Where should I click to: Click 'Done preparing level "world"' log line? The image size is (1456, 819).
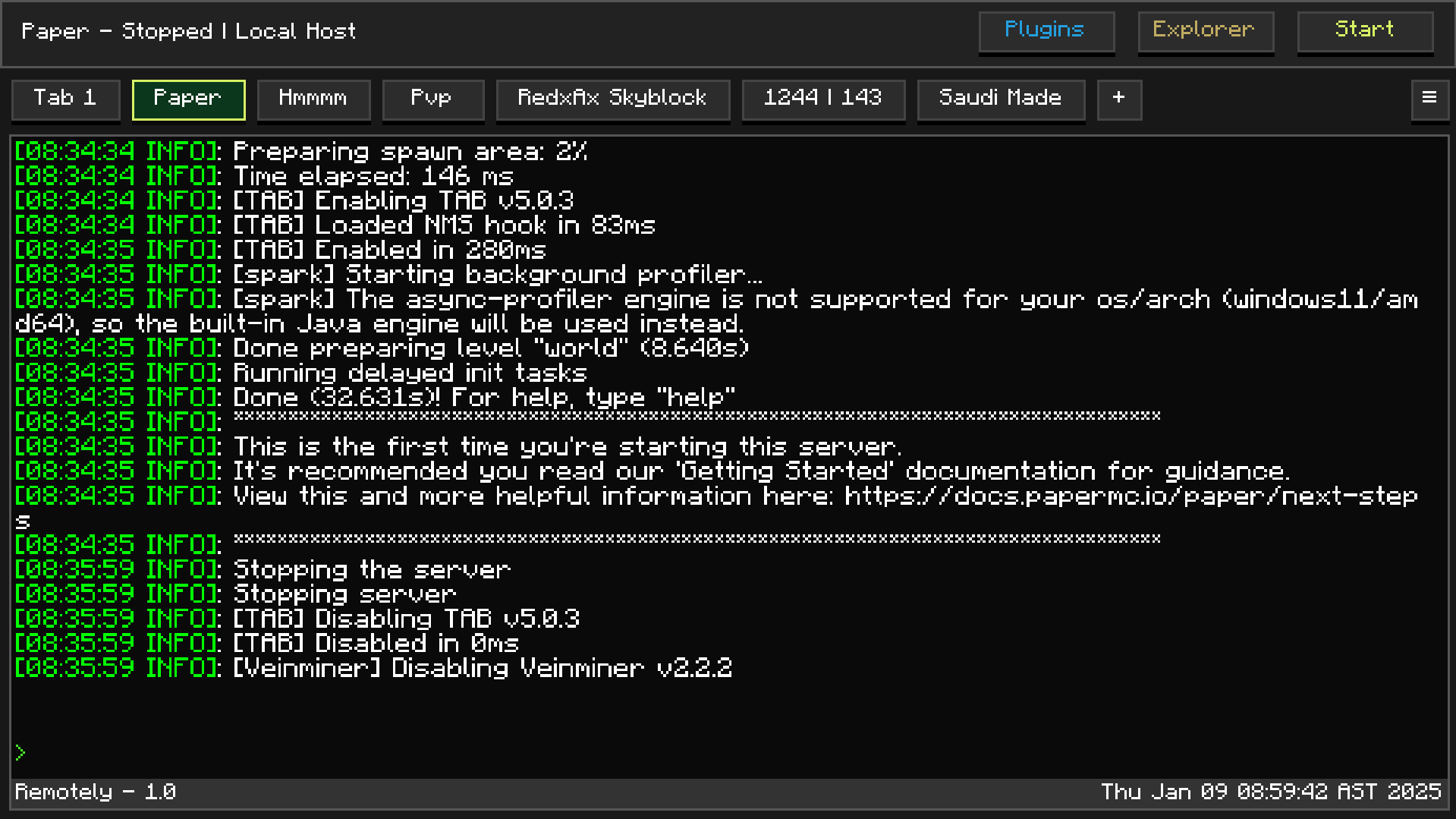click(x=382, y=348)
